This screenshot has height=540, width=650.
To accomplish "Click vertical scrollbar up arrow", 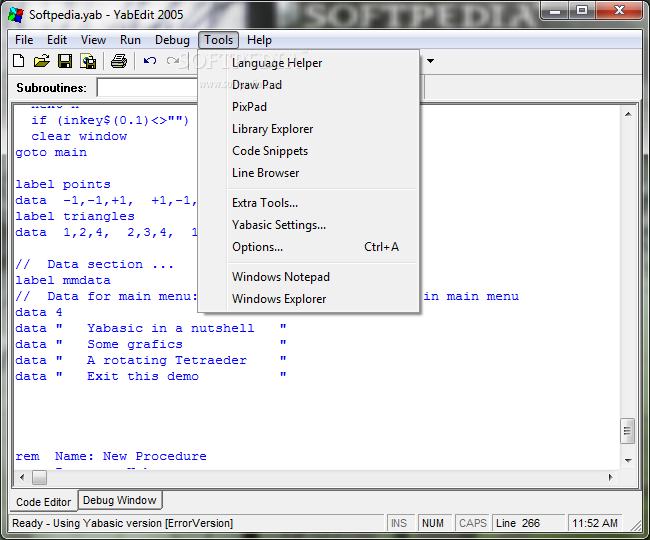I will (x=628, y=114).
